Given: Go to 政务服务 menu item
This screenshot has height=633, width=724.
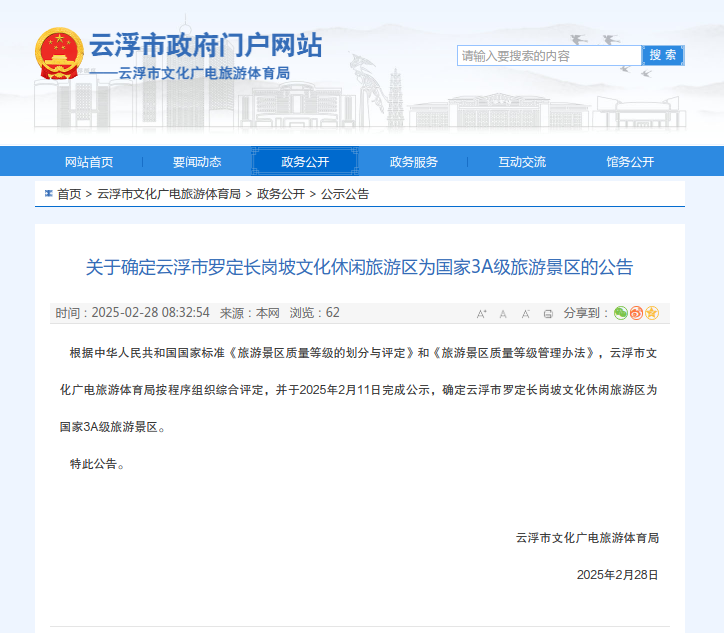Looking at the screenshot, I should tap(413, 162).
